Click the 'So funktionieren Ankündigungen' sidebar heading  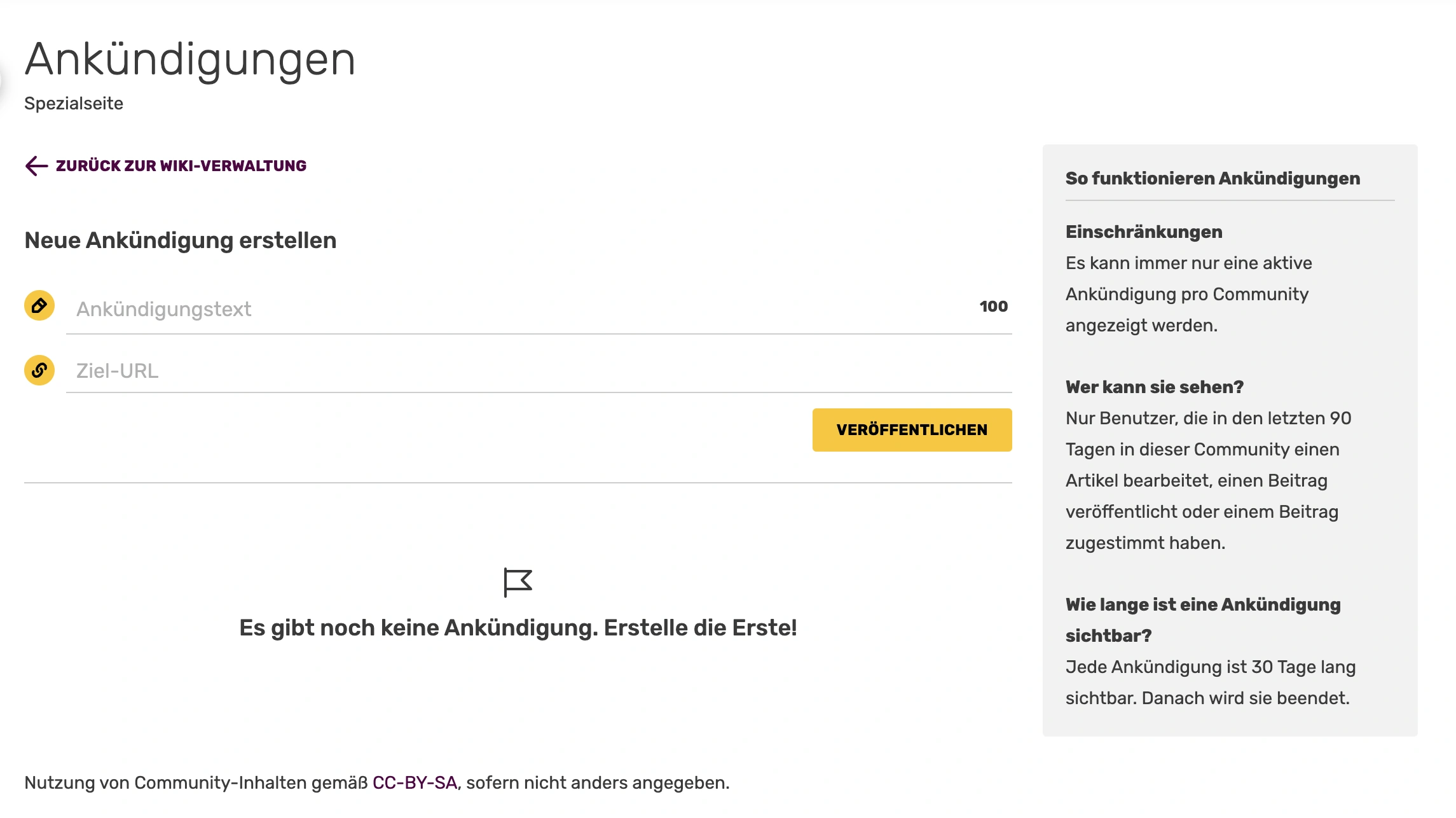coord(1212,179)
